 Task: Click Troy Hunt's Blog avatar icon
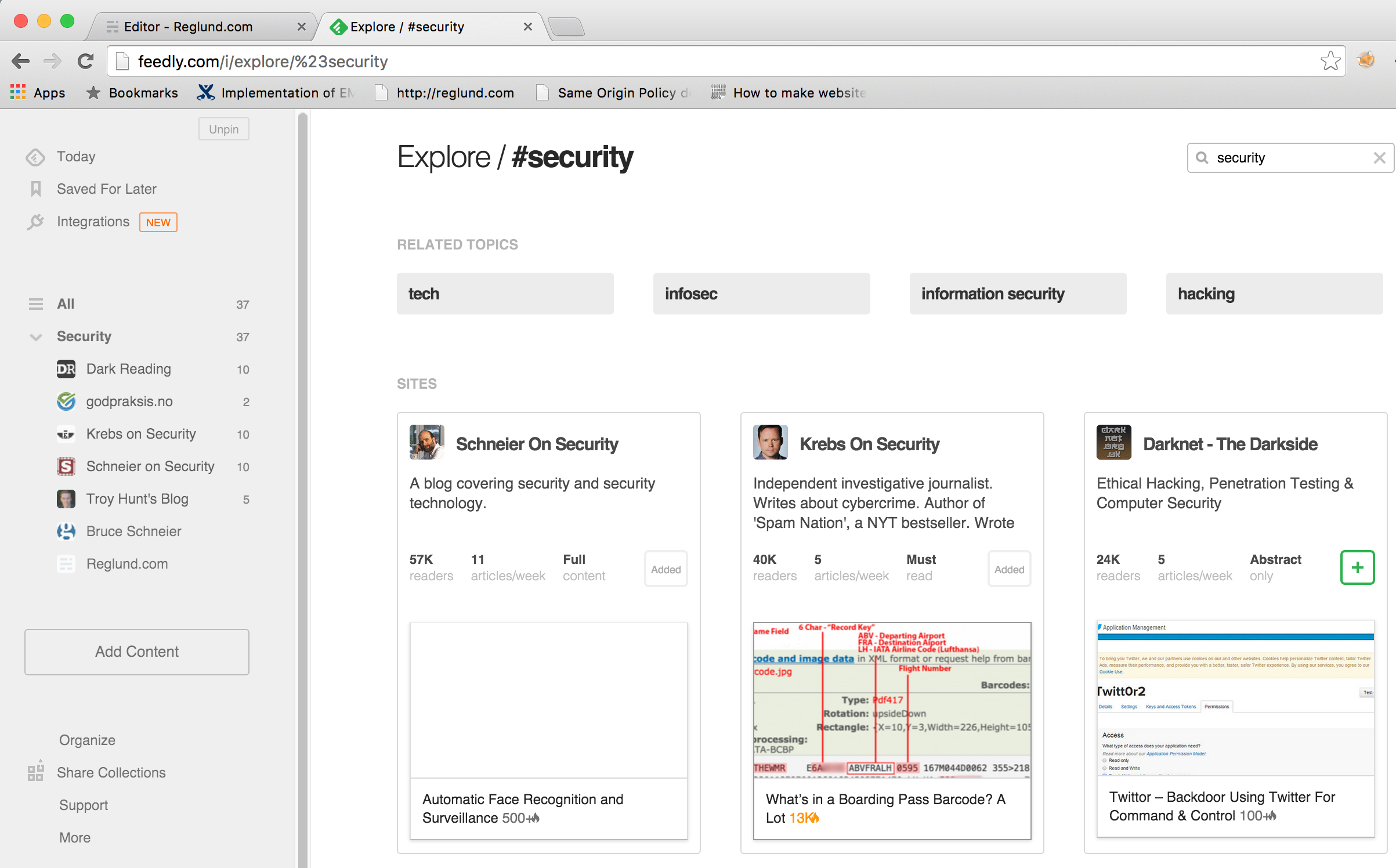[66, 499]
